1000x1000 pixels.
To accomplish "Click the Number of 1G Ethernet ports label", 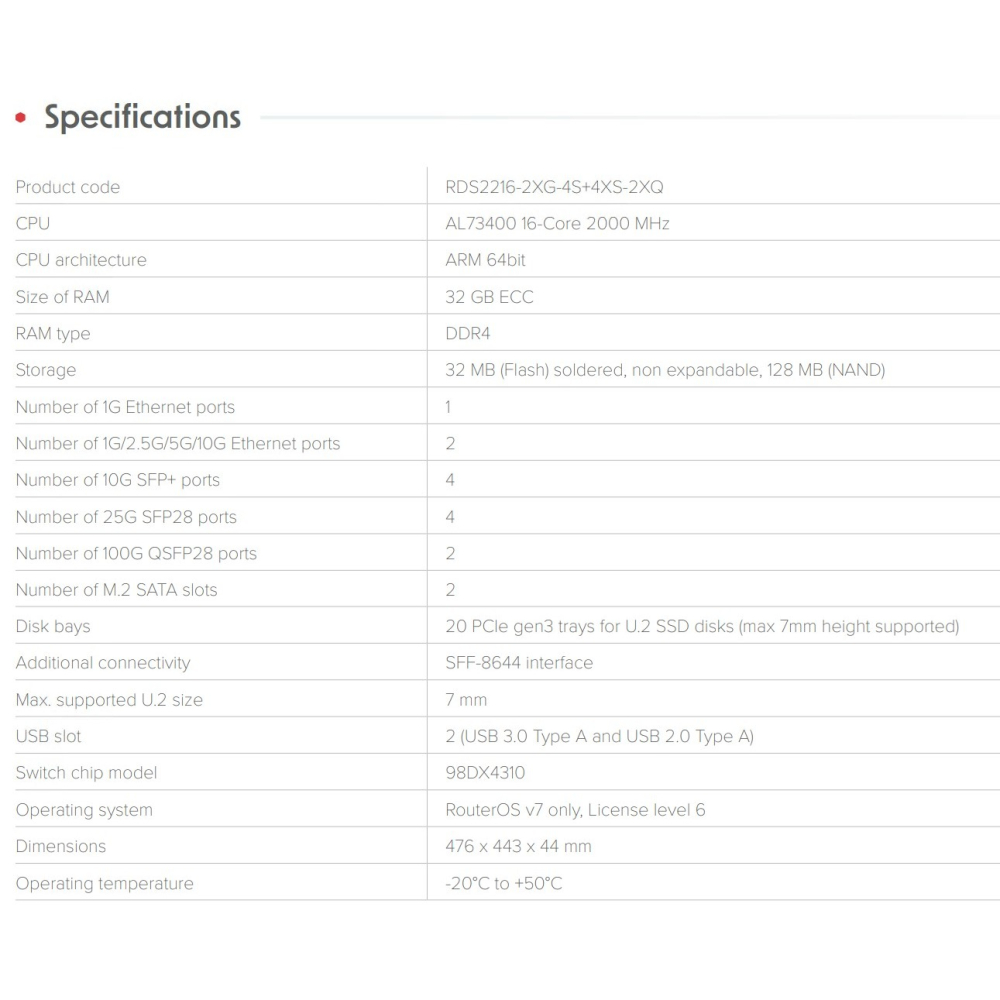I will (x=125, y=407).
